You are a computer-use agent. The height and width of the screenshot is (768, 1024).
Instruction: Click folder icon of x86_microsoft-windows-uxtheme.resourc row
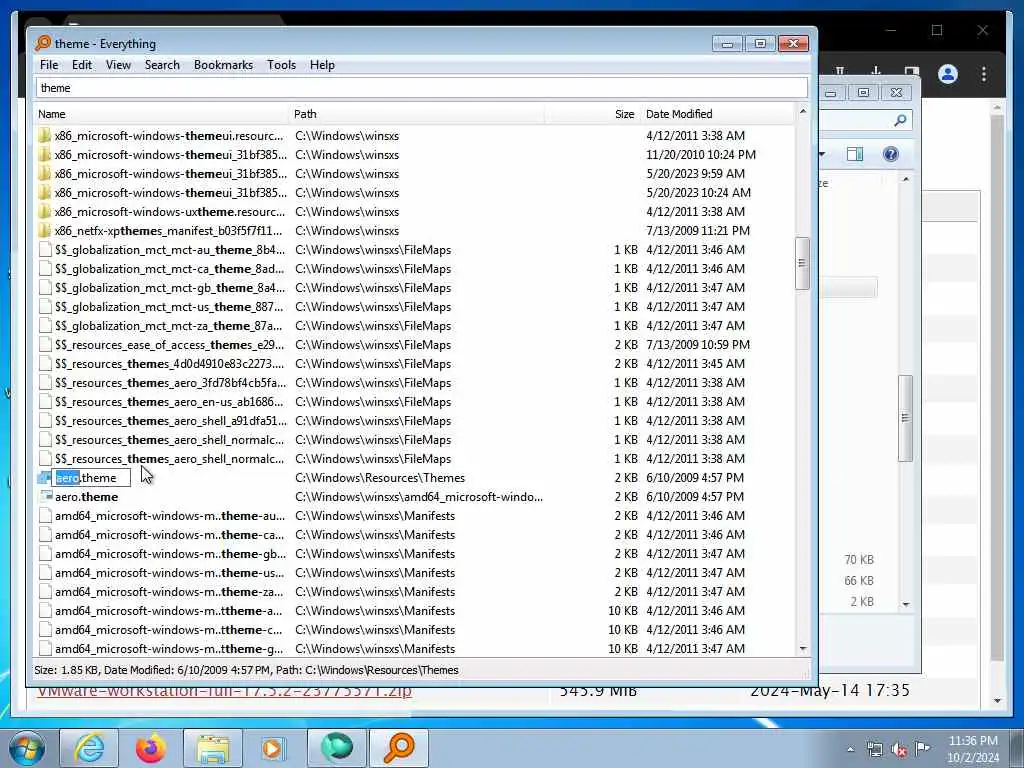click(44, 212)
